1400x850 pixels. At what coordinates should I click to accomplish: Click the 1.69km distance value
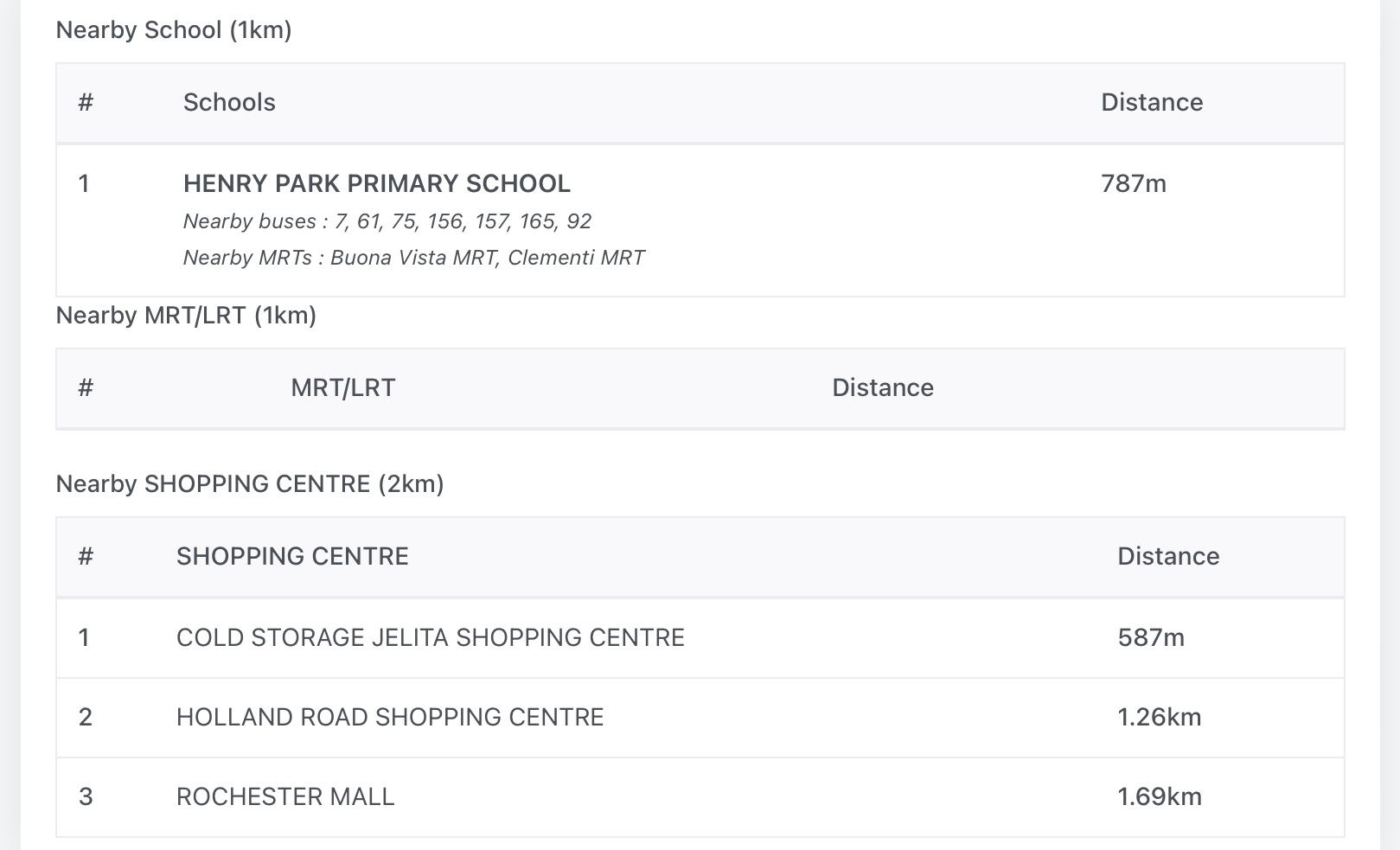point(1159,797)
